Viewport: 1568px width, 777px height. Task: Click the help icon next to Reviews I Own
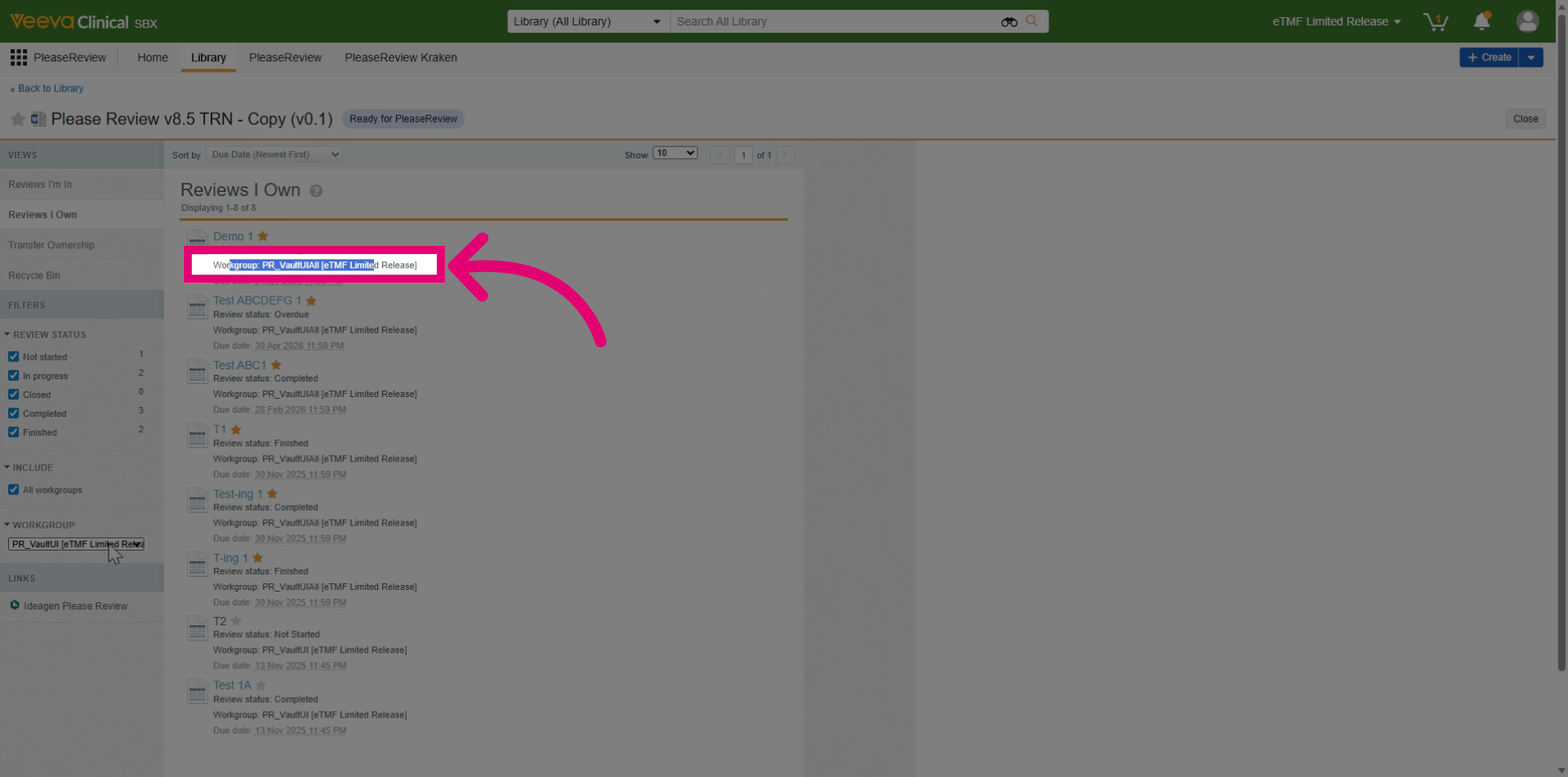(x=316, y=191)
